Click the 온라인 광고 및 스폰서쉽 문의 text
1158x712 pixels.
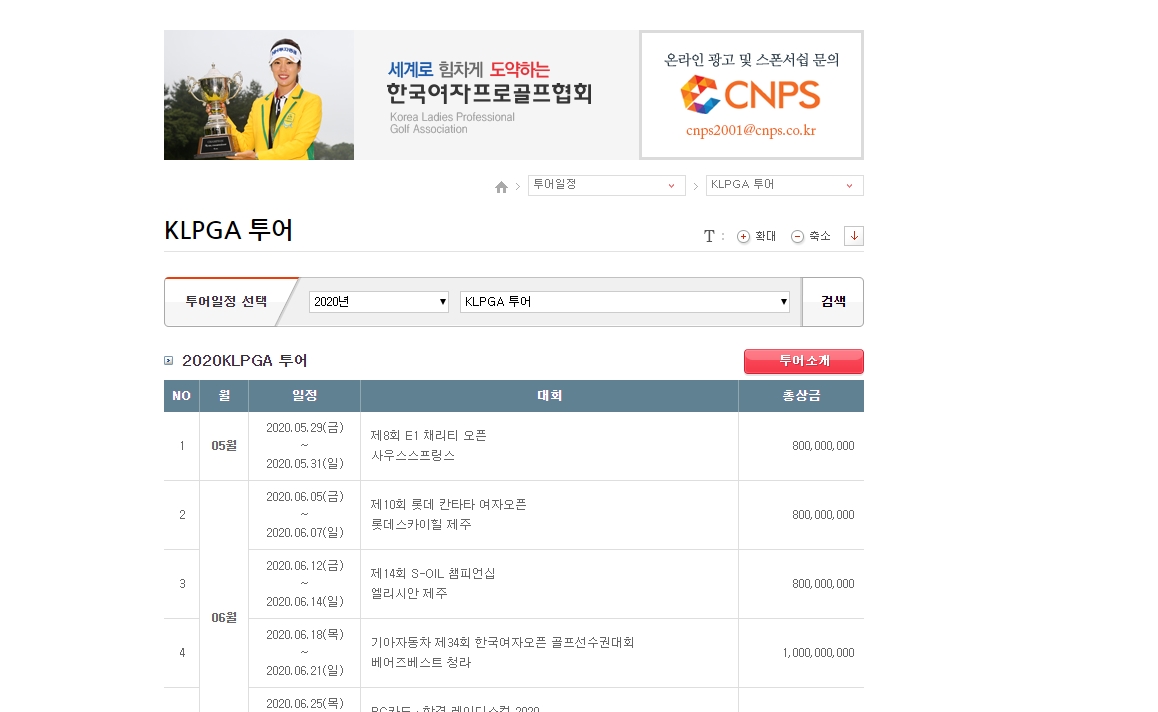point(751,60)
